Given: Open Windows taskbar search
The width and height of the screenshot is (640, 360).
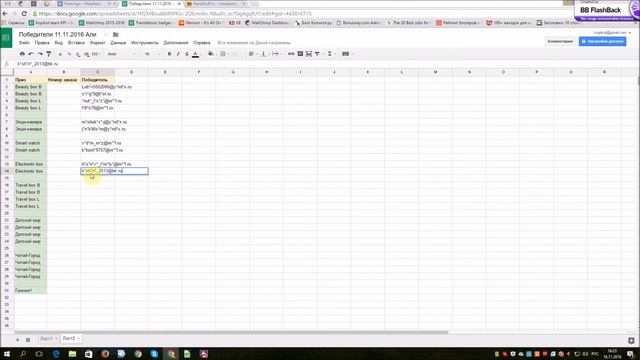Looking at the screenshot, I should pyautogui.click(x=23, y=354).
